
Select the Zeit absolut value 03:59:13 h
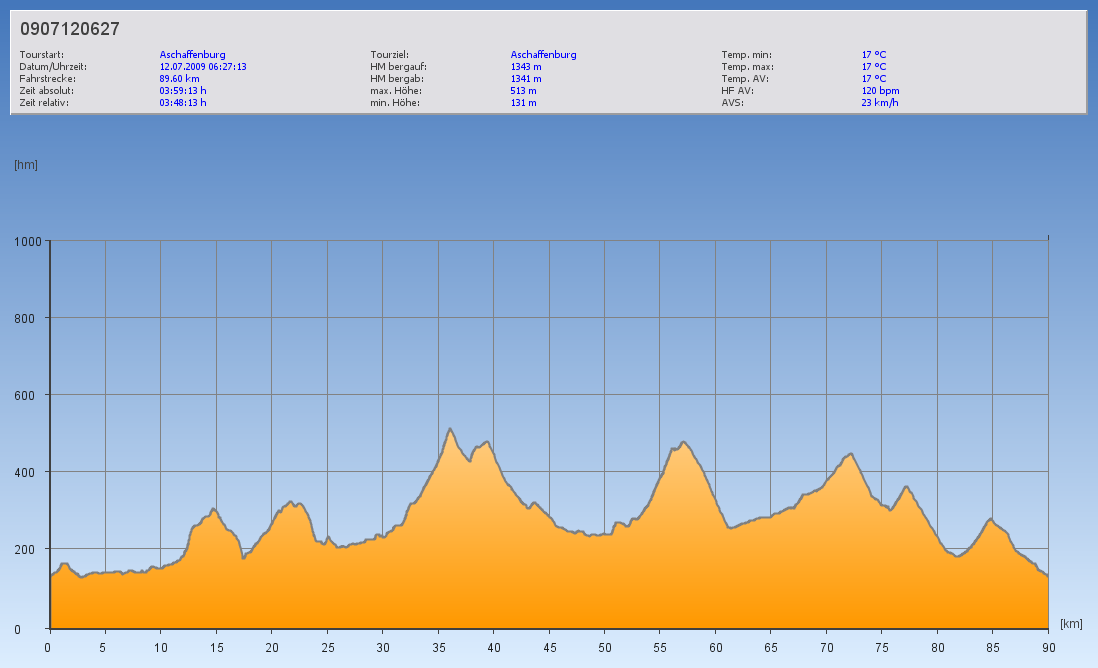[183, 90]
